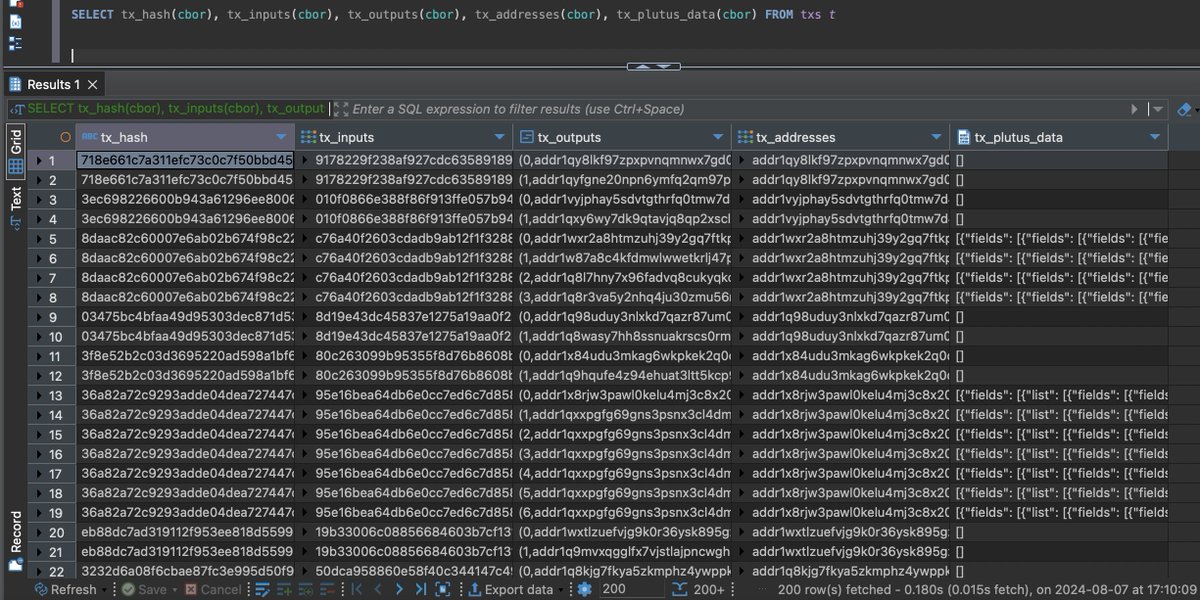Expand row 13 tx_inputs collection arrow
The width and height of the screenshot is (1200, 600).
tap(304, 396)
